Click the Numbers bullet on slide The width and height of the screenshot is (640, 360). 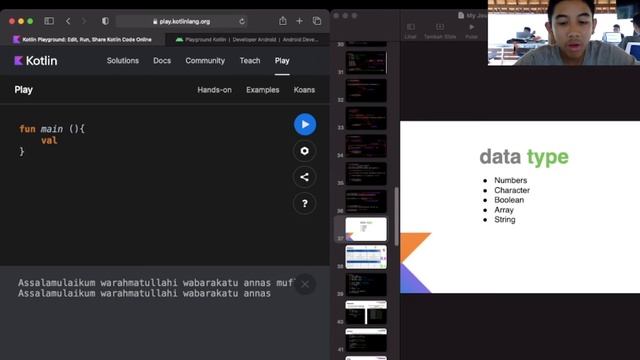(510, 180)
